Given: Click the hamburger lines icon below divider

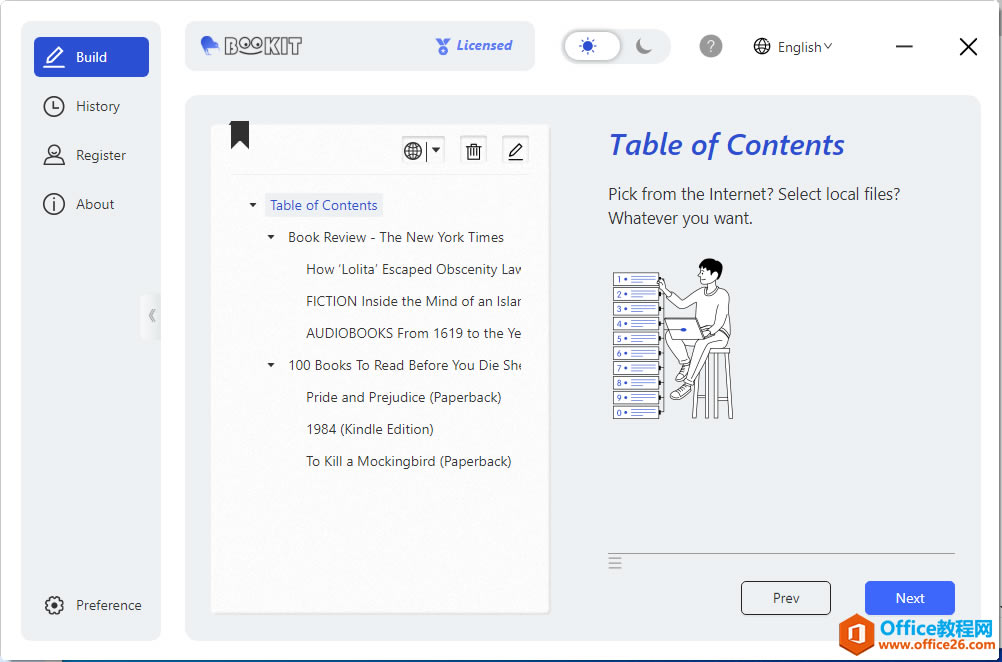Looking at the screenshot, I should click(x=615, y=563).
